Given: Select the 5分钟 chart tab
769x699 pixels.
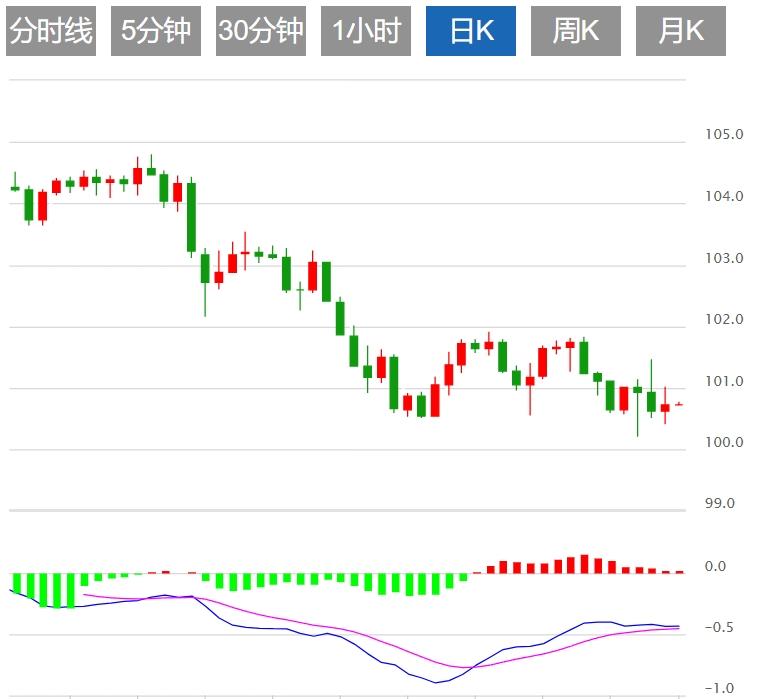Looking at the screenshot, I should [x=156, y=31].
